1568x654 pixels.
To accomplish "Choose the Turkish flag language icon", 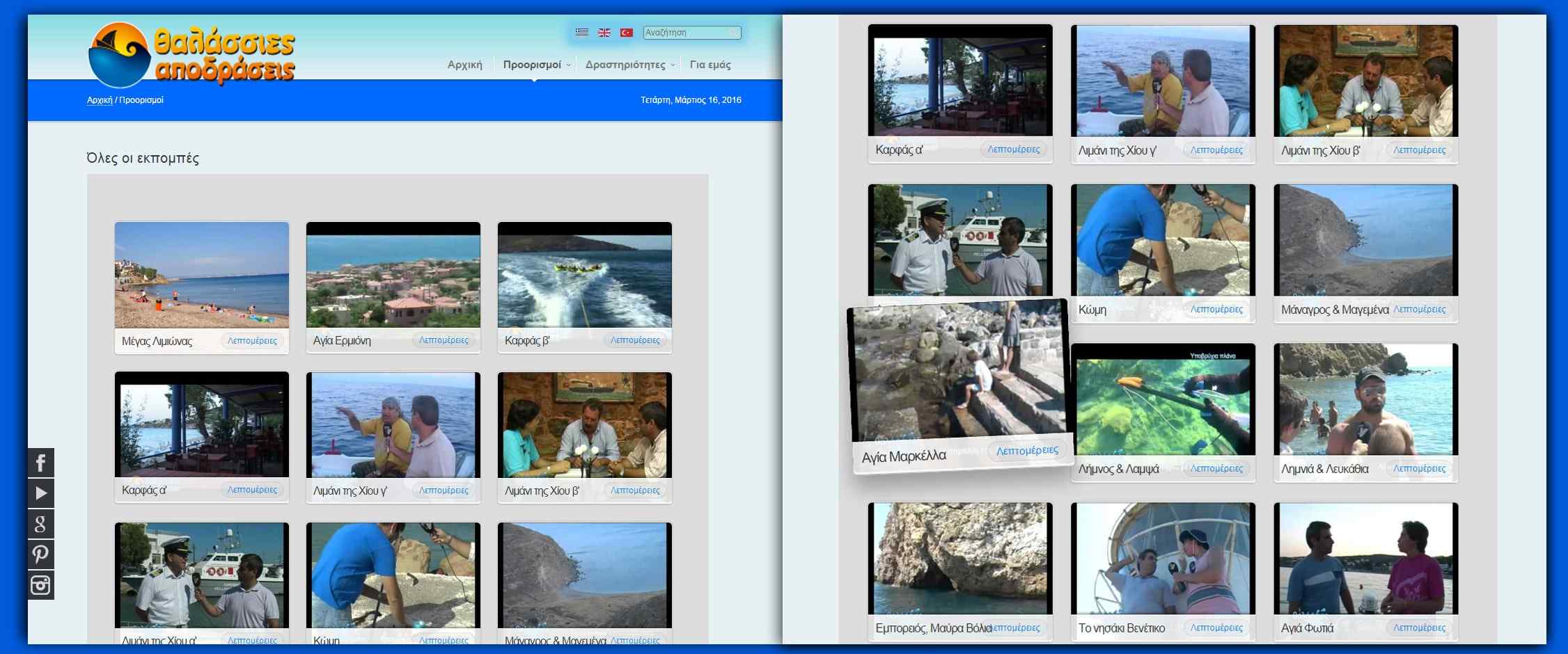I will point(627,33).
